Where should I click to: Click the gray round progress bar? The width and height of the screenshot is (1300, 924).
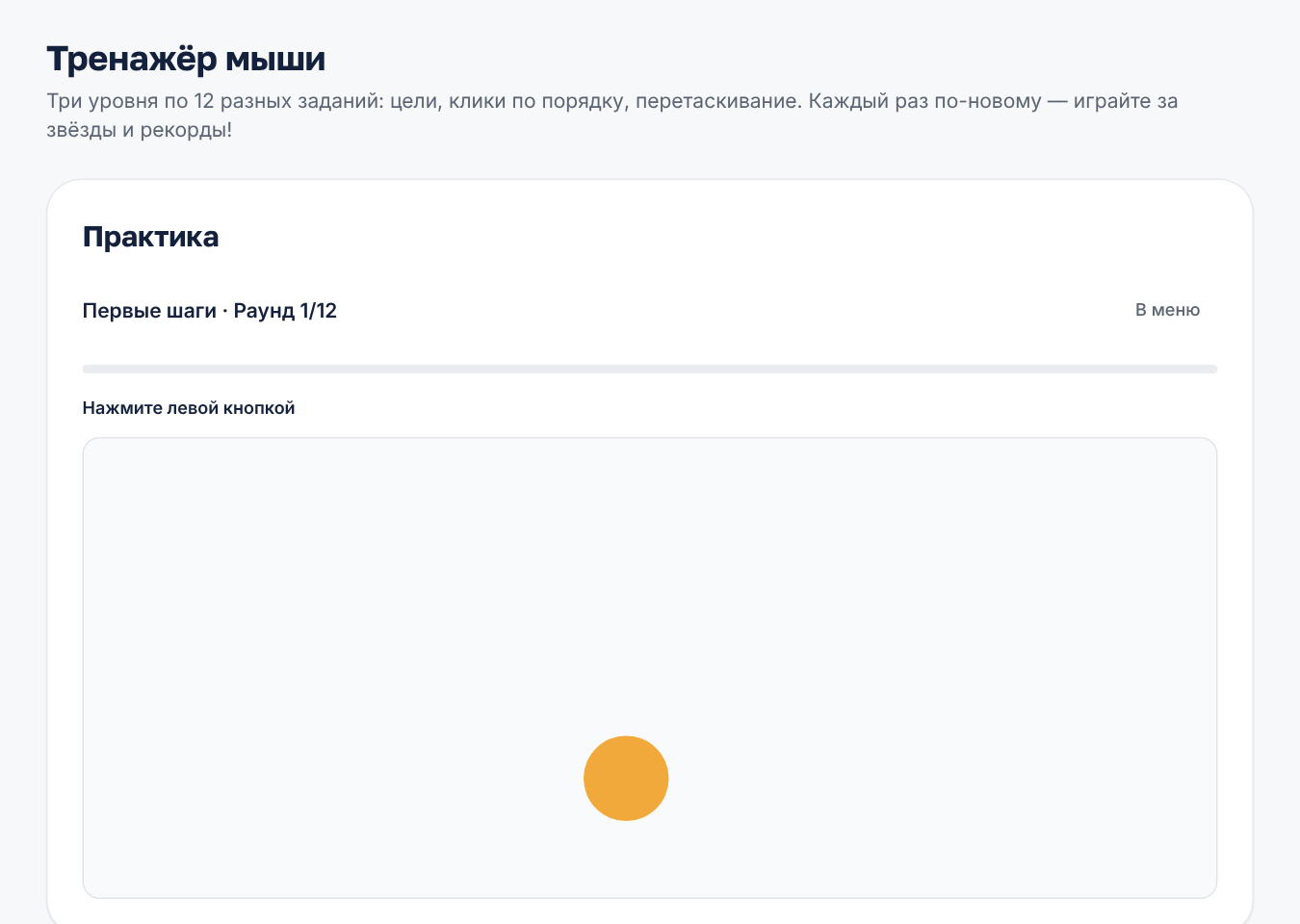[x=650, y=369]
